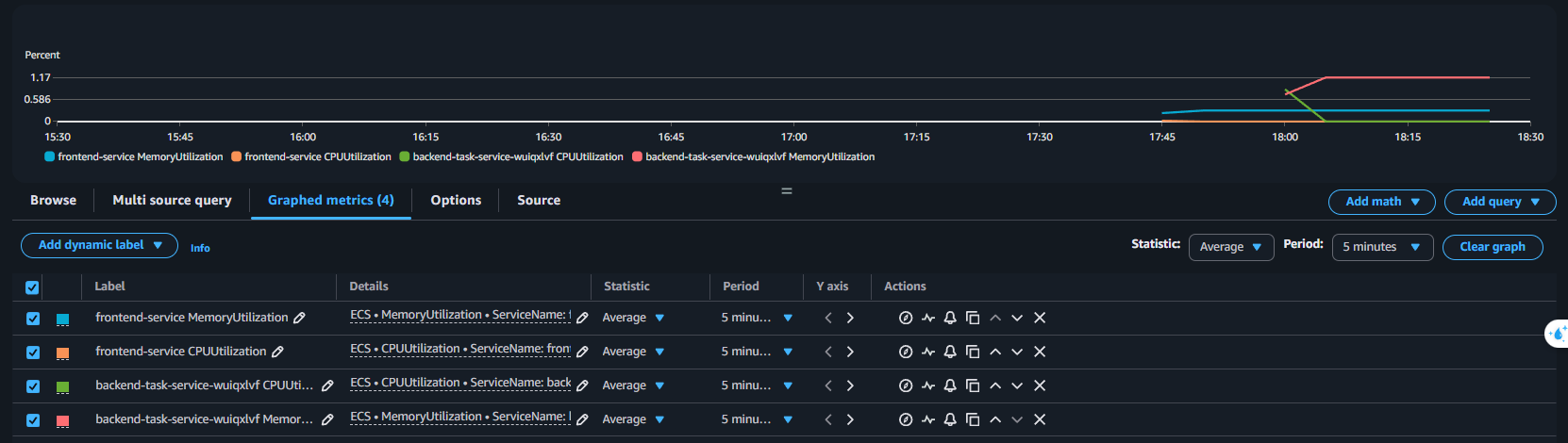The image size is (1568, 443).
Task: Switch backend MemoryUtilization to right Y axis
Action: pos(850,419)
